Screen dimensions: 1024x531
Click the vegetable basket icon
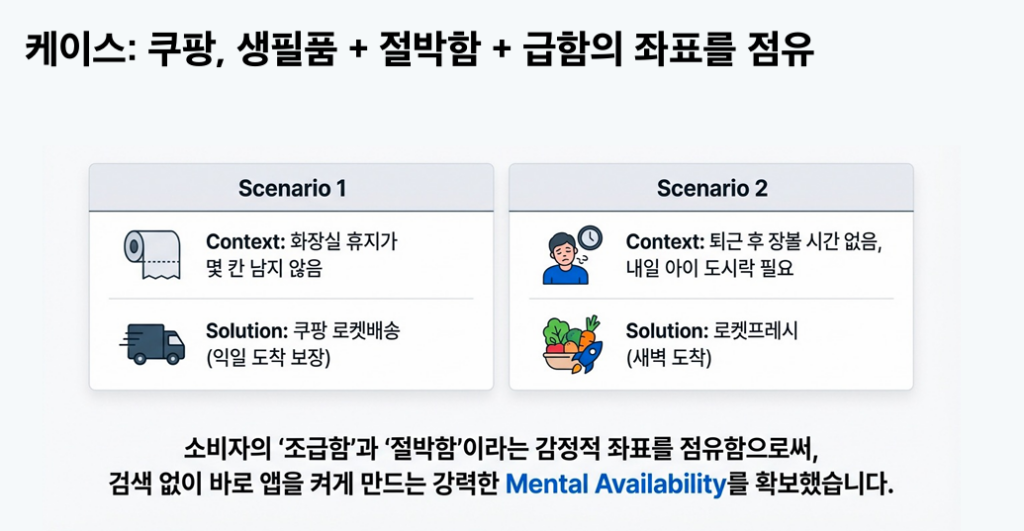click(566, 343)
